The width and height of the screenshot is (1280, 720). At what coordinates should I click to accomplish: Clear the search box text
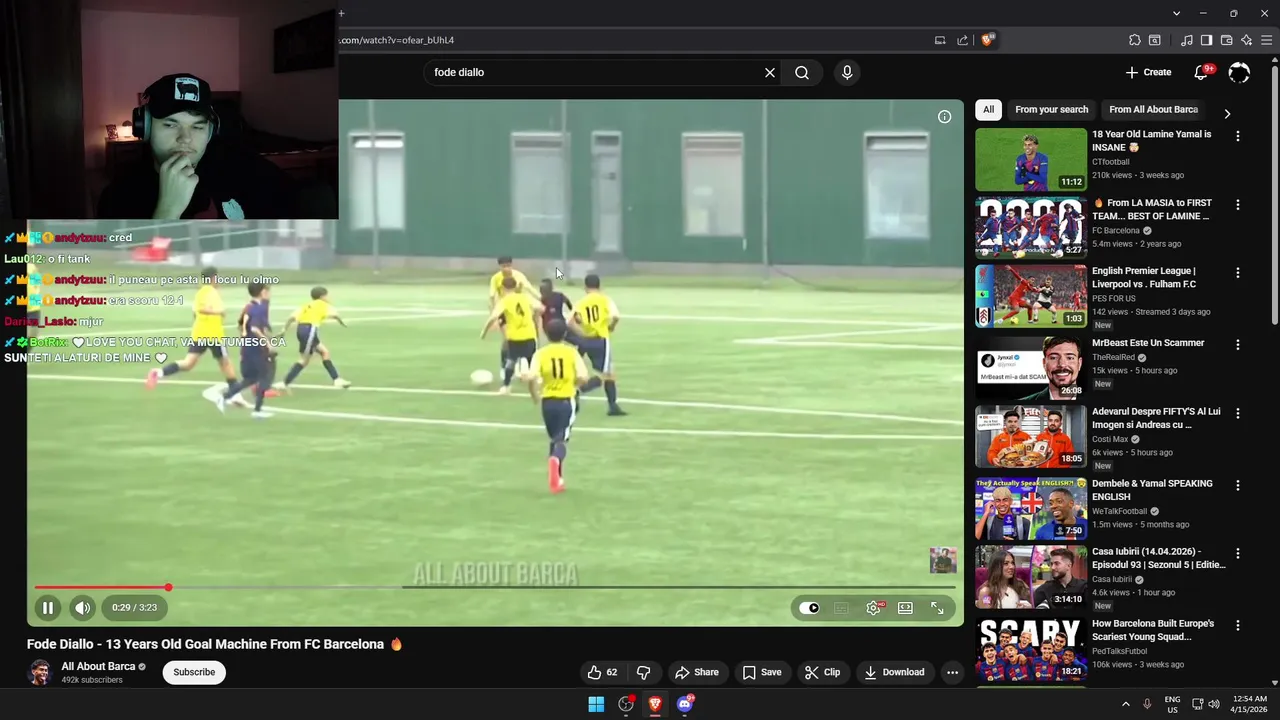(770, 72)
